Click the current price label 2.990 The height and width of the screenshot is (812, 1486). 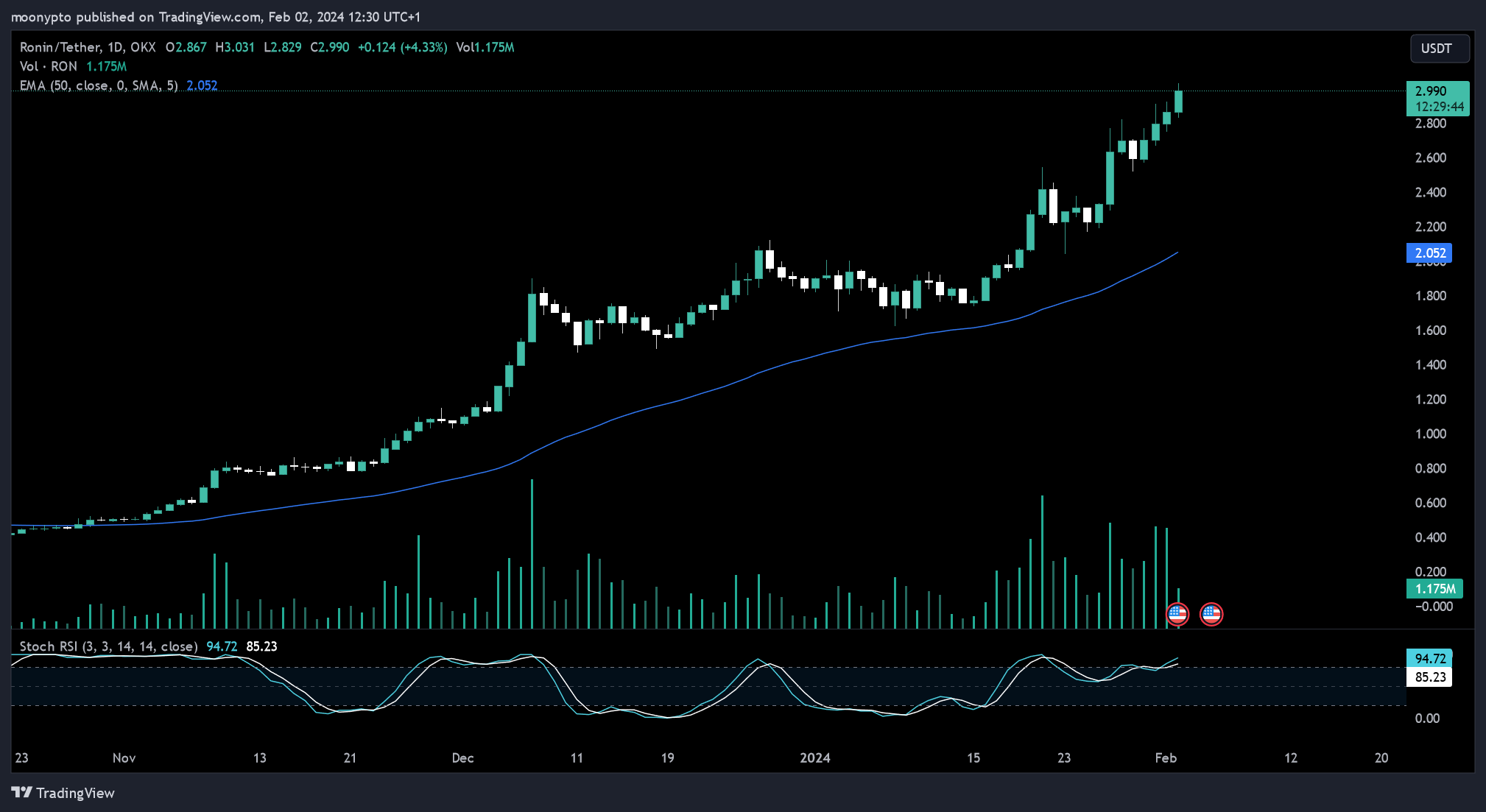pyautogui.click(x=1437, y=99)
